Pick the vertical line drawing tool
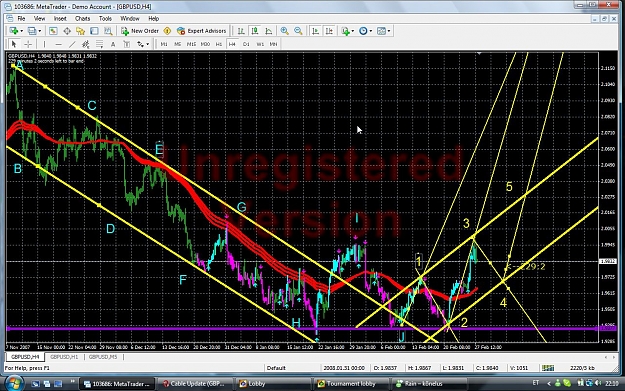625x391 pixels. click(x=44, y=44)
